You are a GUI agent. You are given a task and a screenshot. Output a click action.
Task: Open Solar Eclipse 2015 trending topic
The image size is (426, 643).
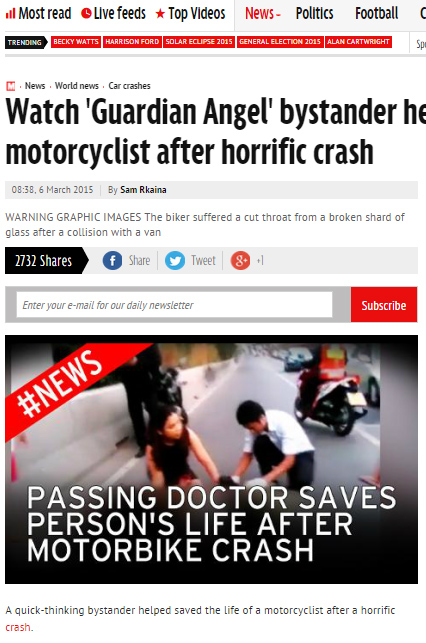pos(199,42)
